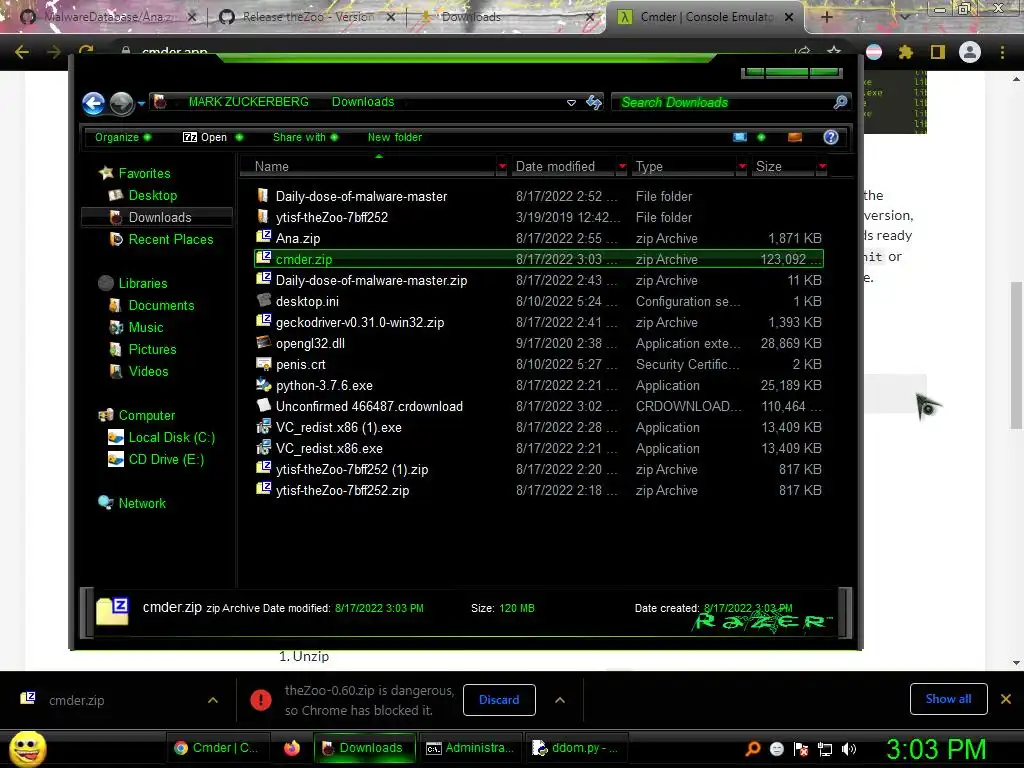This screenshot has width=1024, height=768.
Task: Open the volume speaker tray icon
Action: [x=849, y=749]
